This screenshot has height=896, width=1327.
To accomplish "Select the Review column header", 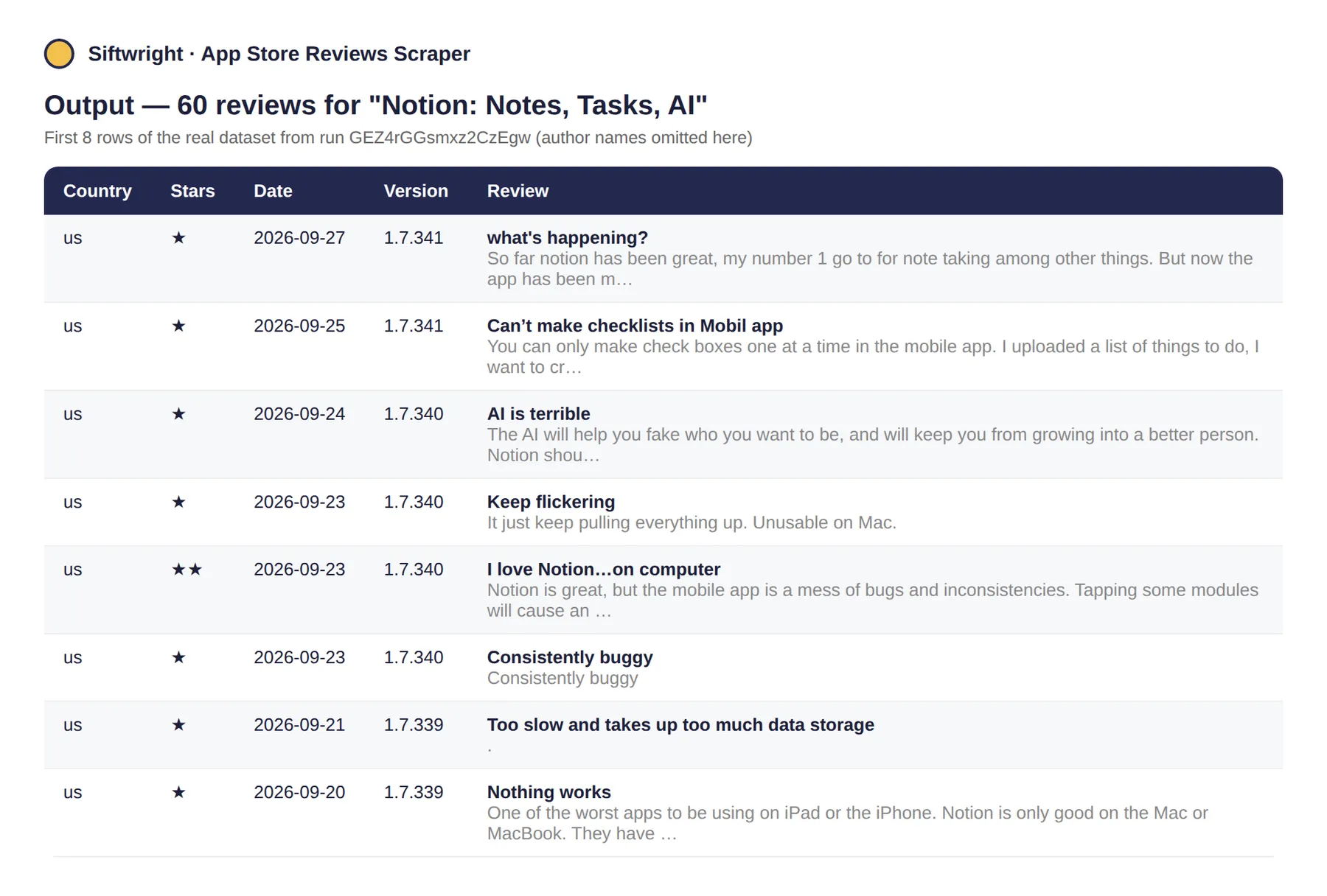I will pos(518,191).
